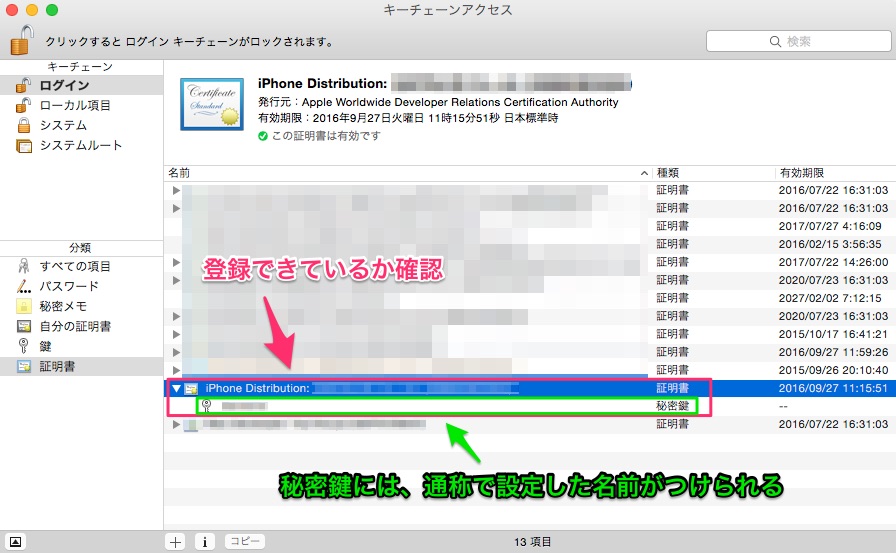The width and height of the screenshot is (896, 553).
Task: Expand the row expiring 2016/09/27 11:59:26
Action: (x=176, y=352)
